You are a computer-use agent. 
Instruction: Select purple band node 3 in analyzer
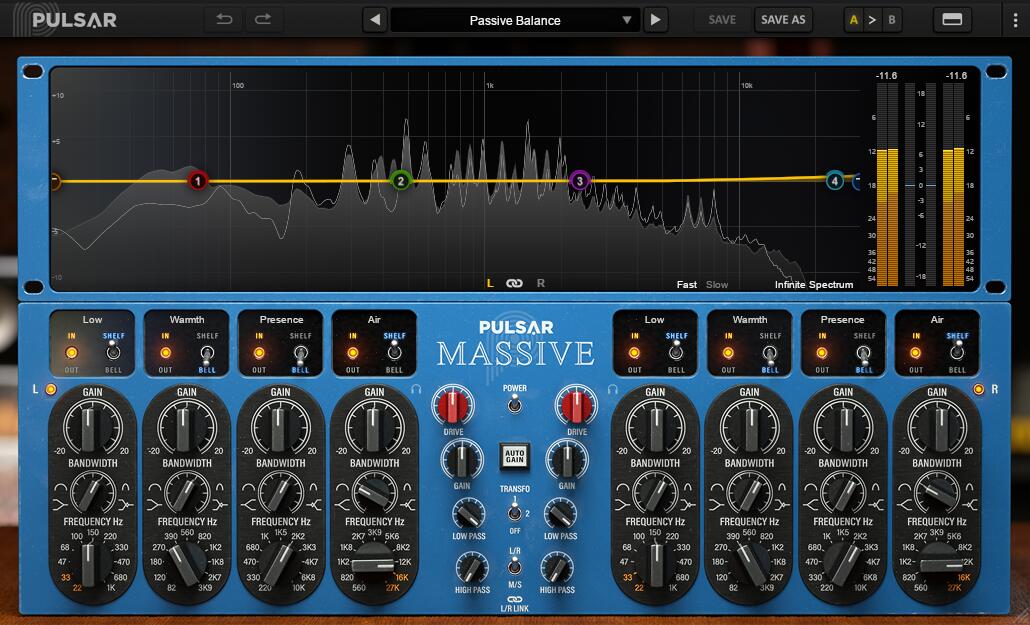[579, 181]
